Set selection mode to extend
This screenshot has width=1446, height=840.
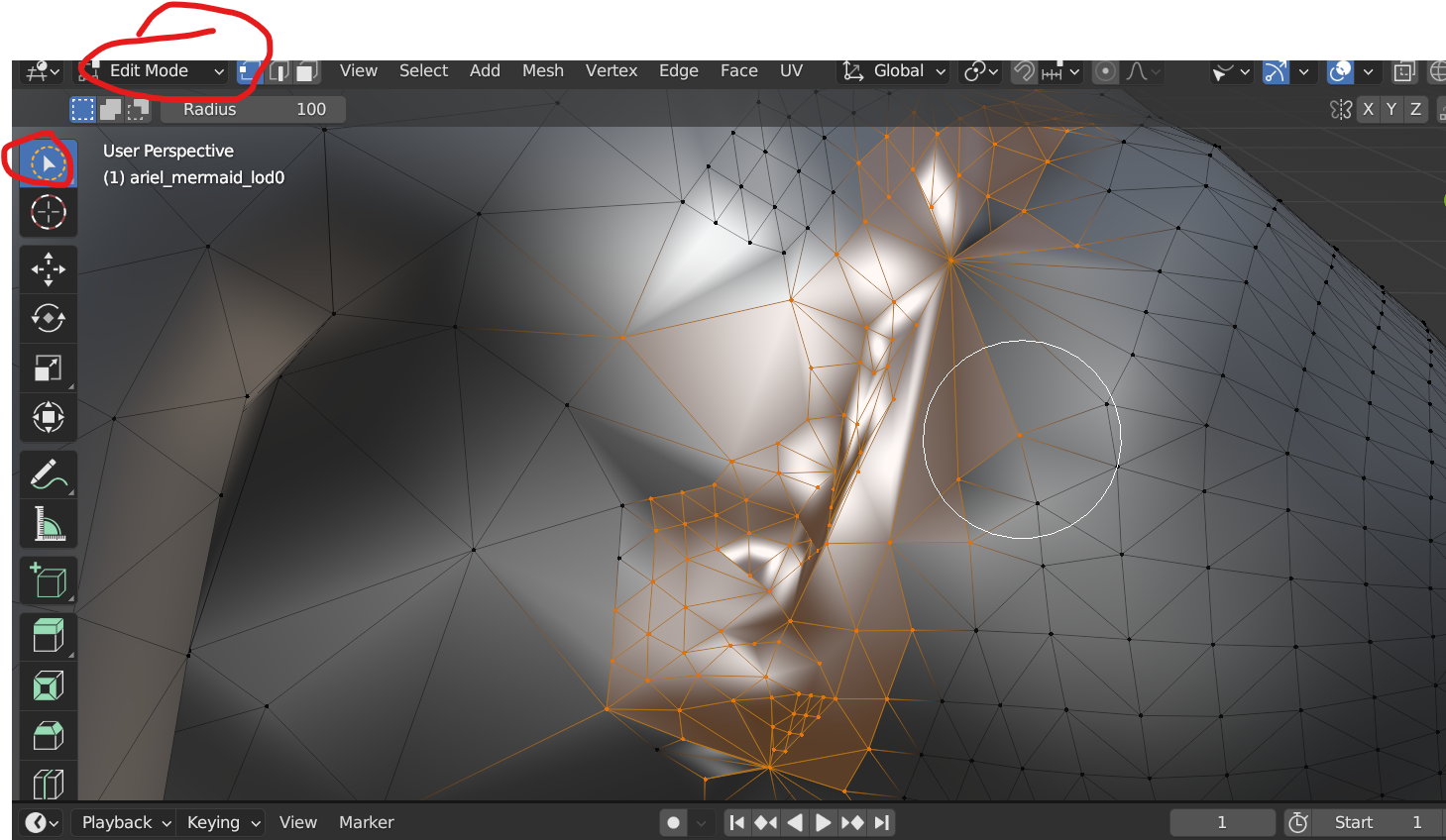[110, 109]
